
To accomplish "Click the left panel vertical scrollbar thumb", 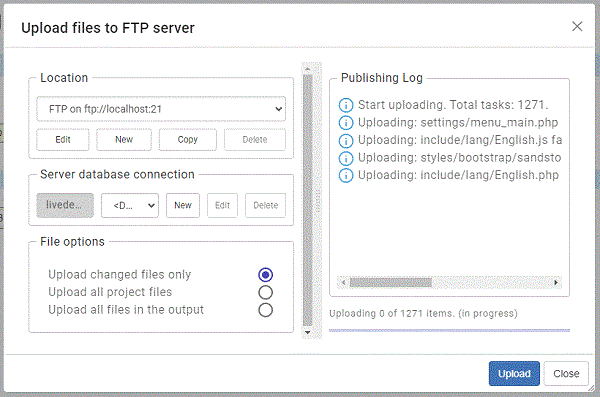I will click(308, 200).
